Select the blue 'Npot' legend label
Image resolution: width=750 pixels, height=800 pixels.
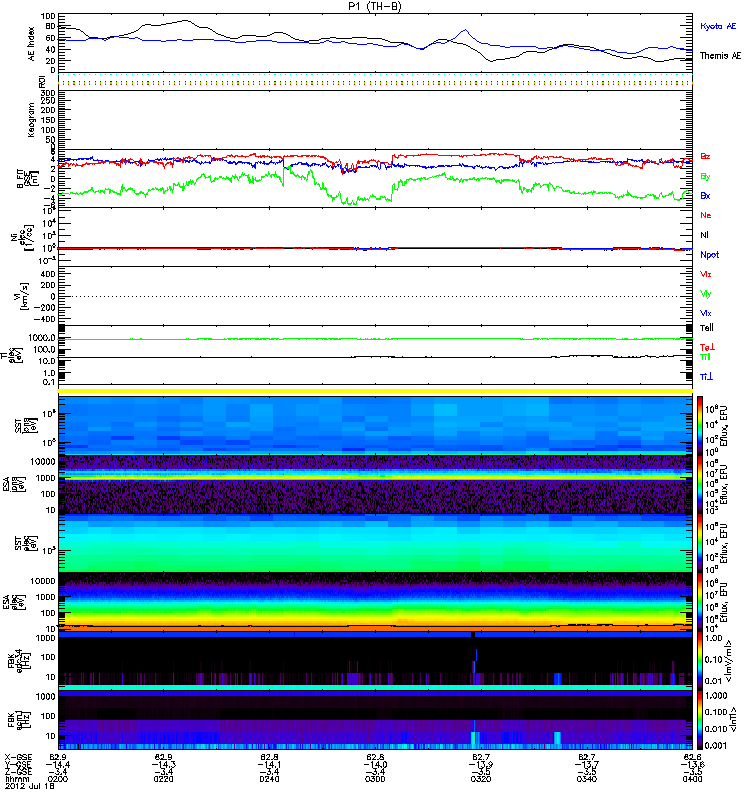coord(710,255)
